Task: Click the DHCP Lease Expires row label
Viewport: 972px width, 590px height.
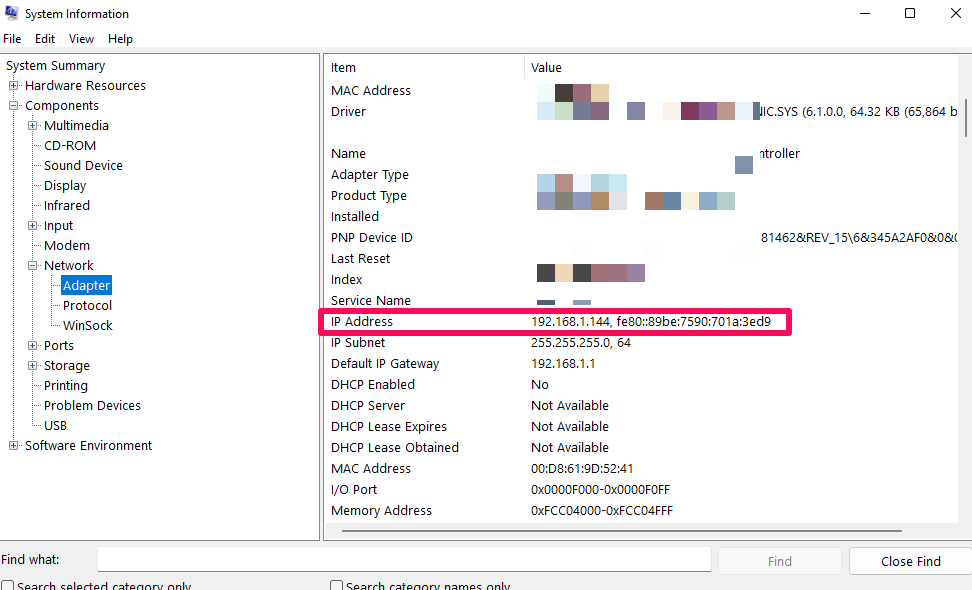Action: [389, 427]
